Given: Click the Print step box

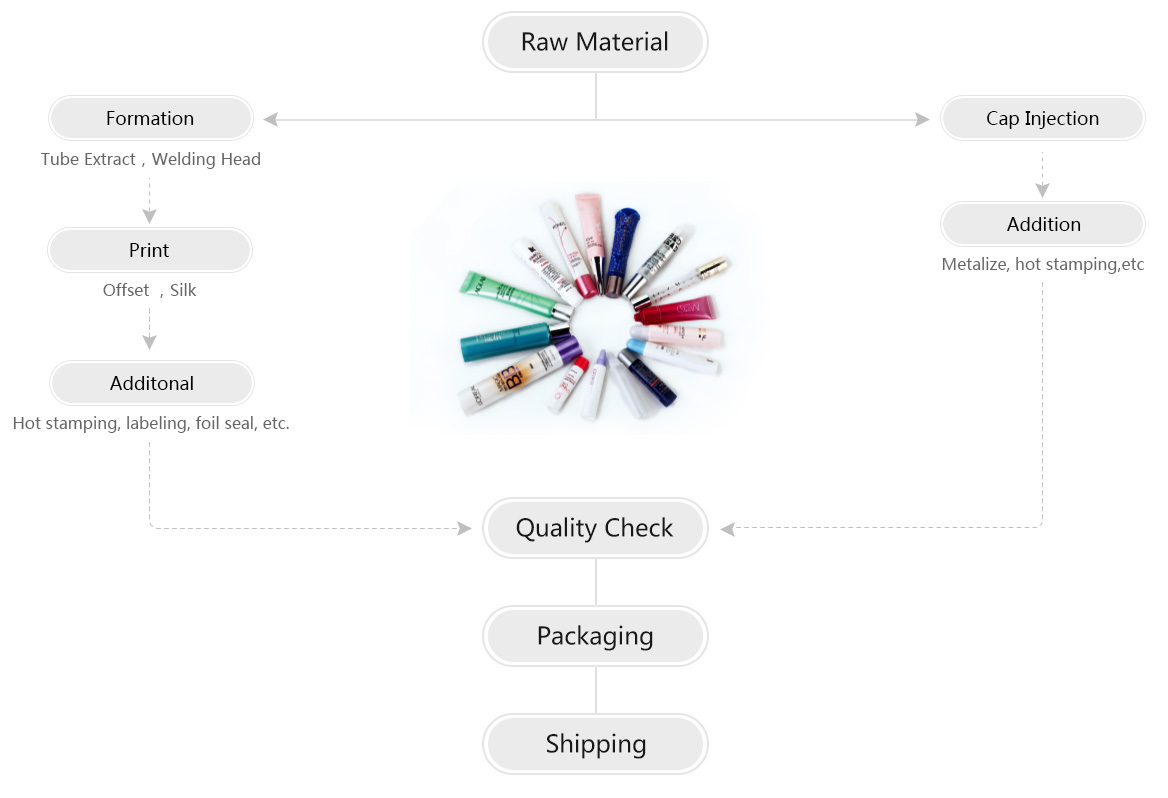Looking at the screenshot, I should point(150,250).
